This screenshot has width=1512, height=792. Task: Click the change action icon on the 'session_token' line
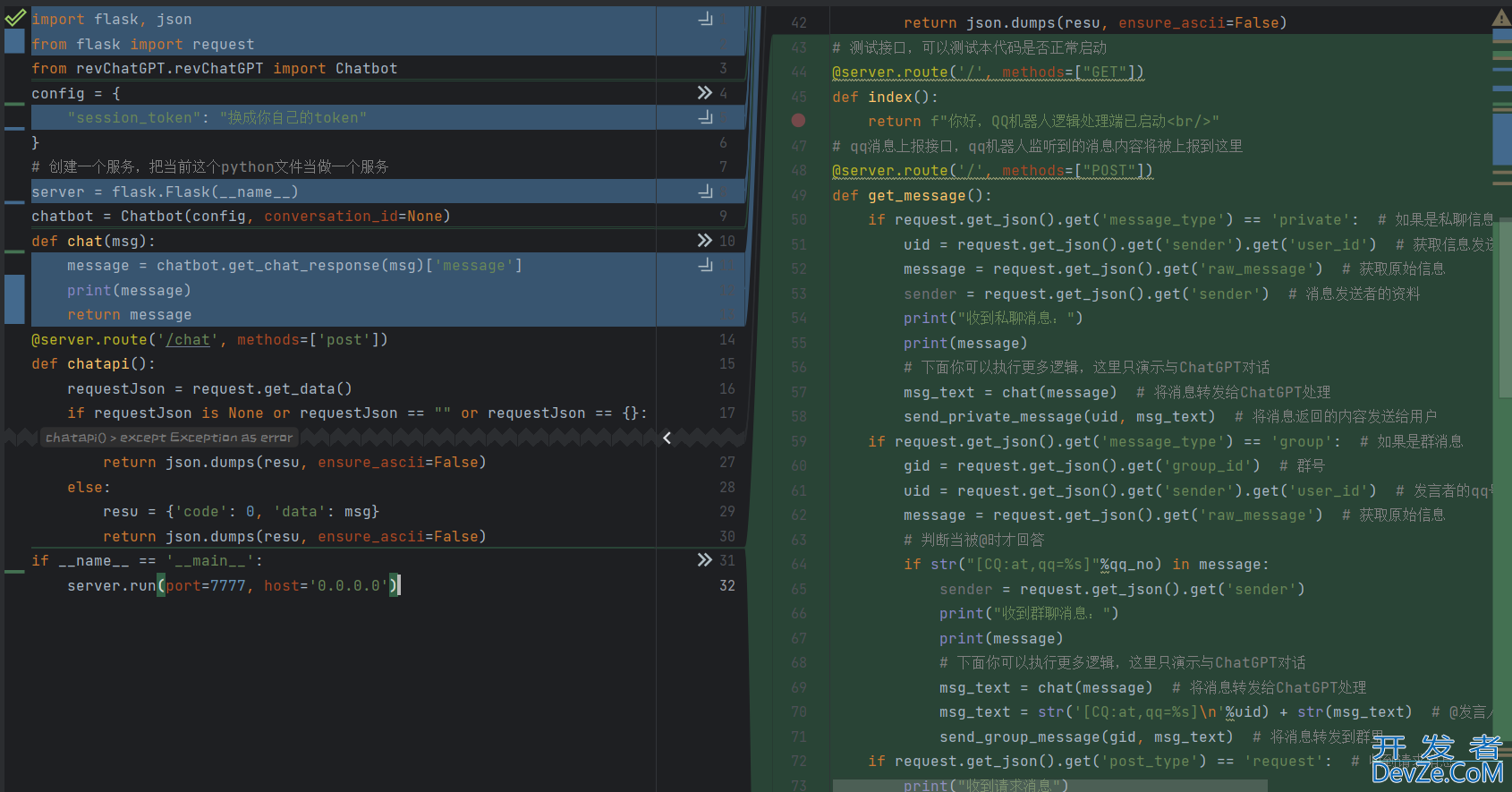pos(706,117)
